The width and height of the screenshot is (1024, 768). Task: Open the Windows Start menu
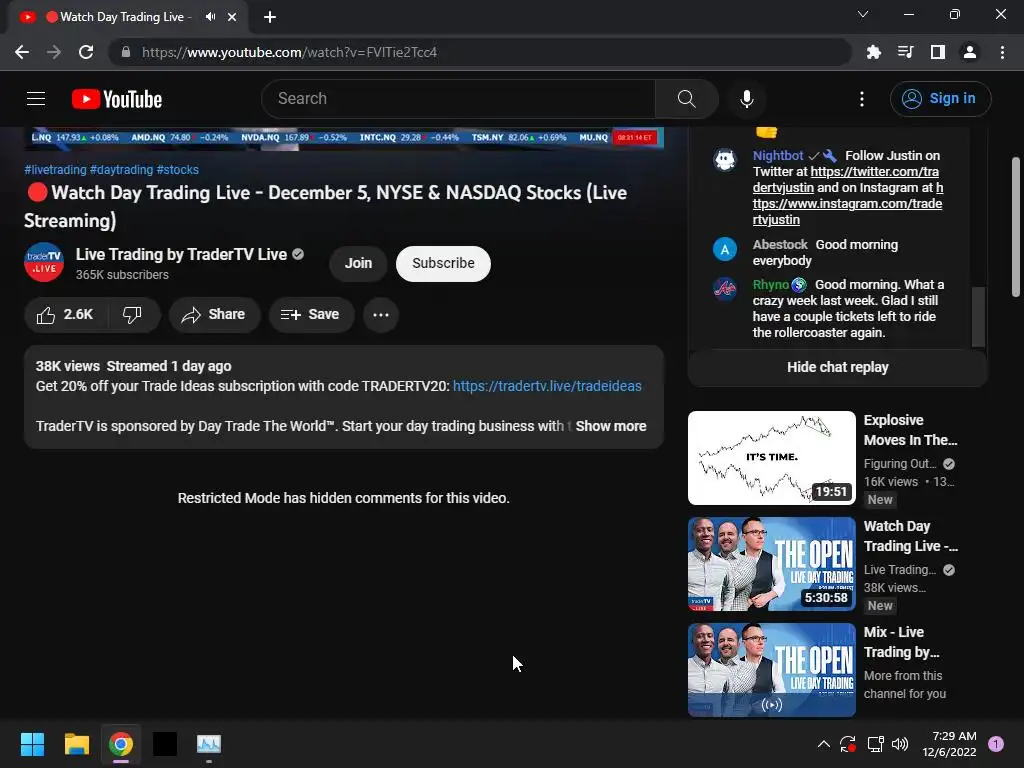(32, 744)
